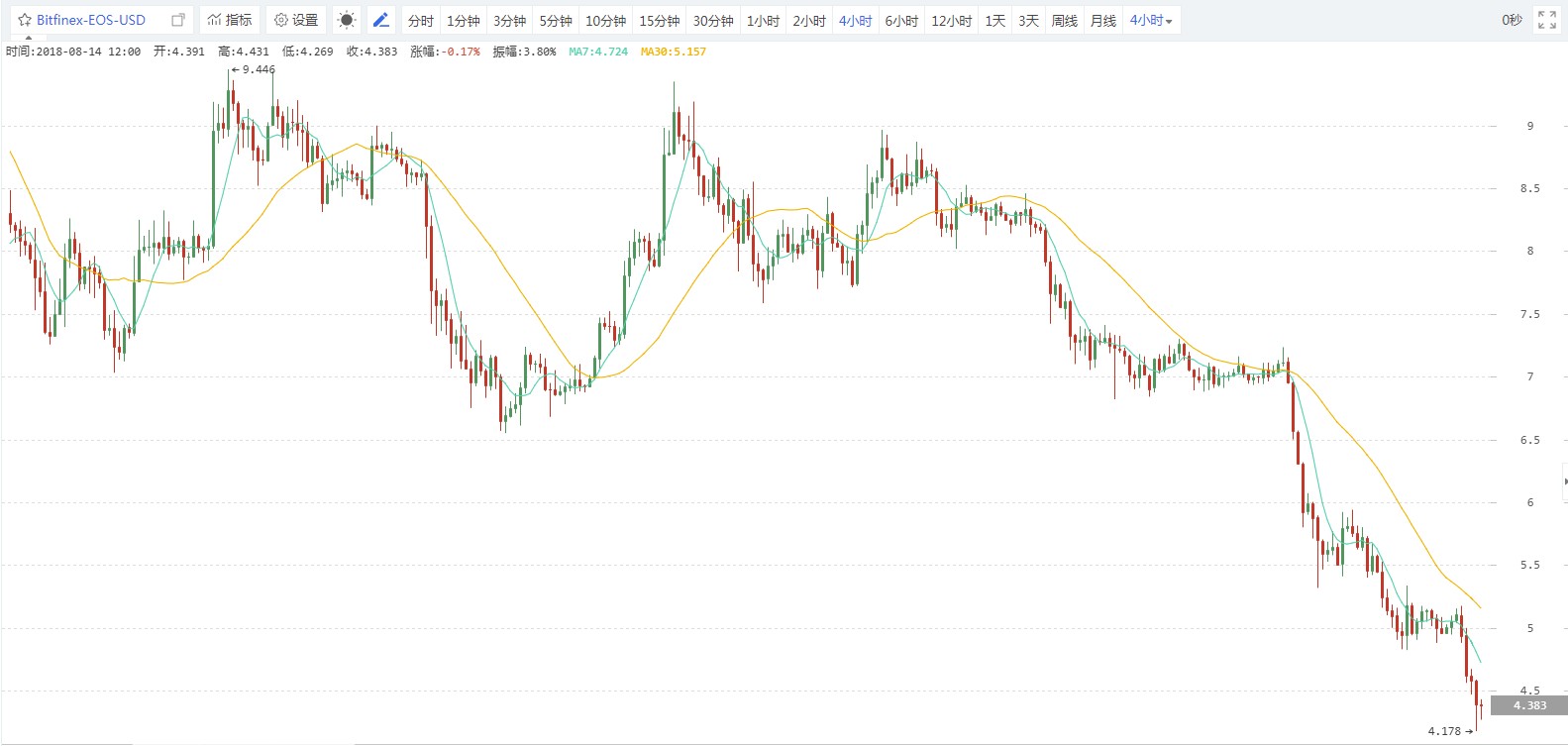
Task: Click the 收:4.383 close price
Action: pos(371,52)
